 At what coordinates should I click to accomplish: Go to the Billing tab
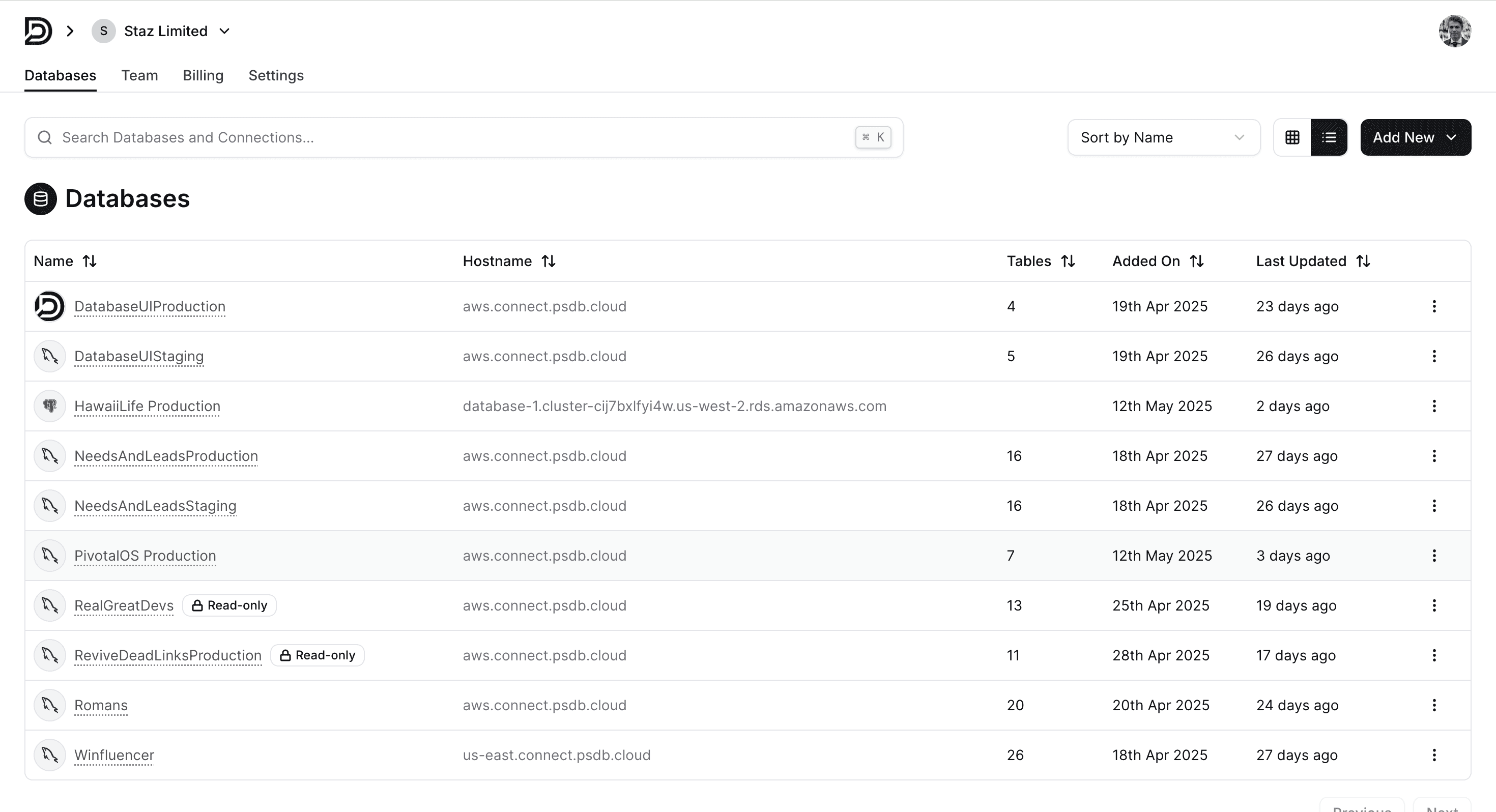click(x=203, y=75)
